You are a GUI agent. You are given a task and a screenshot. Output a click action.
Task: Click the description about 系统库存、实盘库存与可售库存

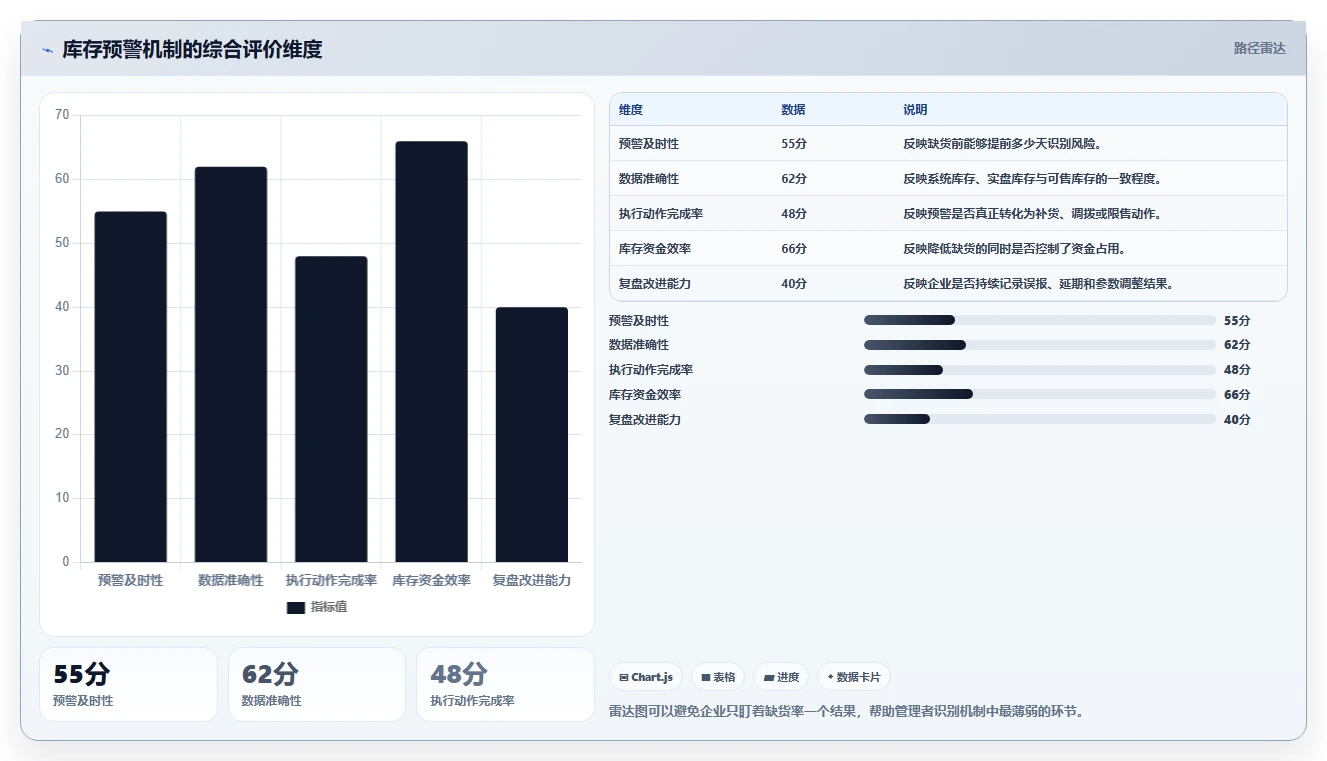1032,179
